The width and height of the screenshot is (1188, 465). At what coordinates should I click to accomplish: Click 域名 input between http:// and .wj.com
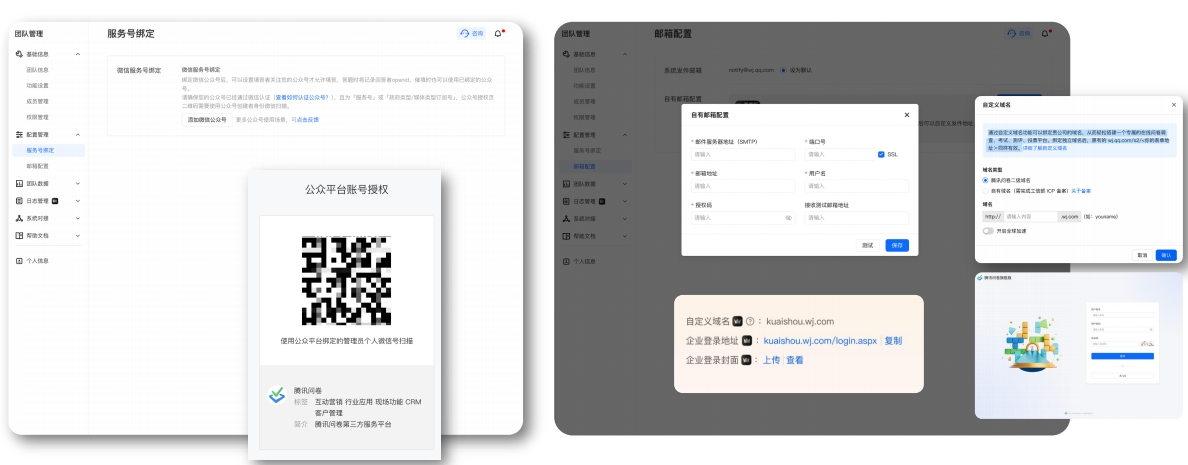click(1029, 217)
